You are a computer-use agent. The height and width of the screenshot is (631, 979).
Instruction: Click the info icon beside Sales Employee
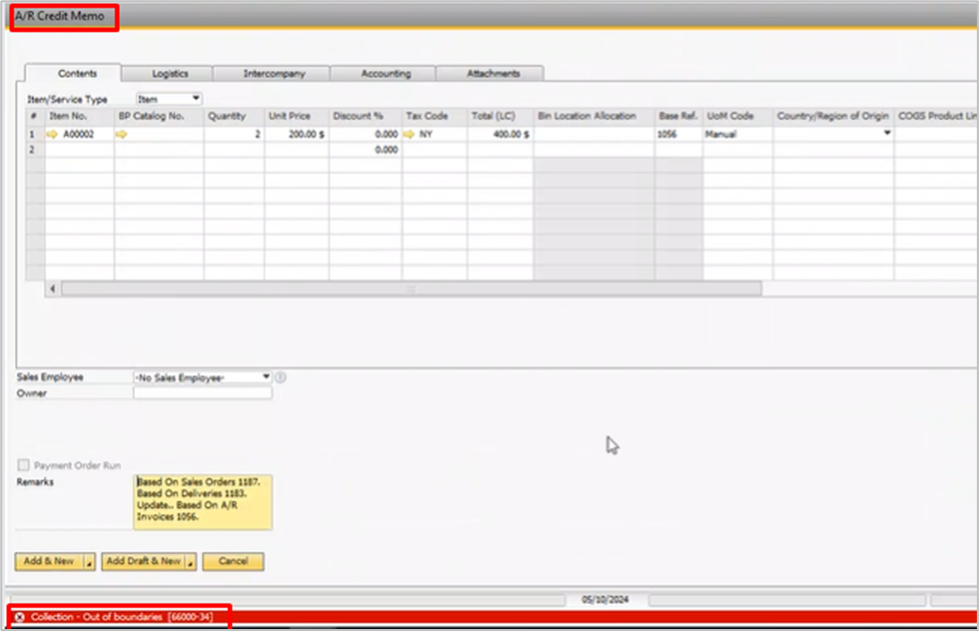281,377
